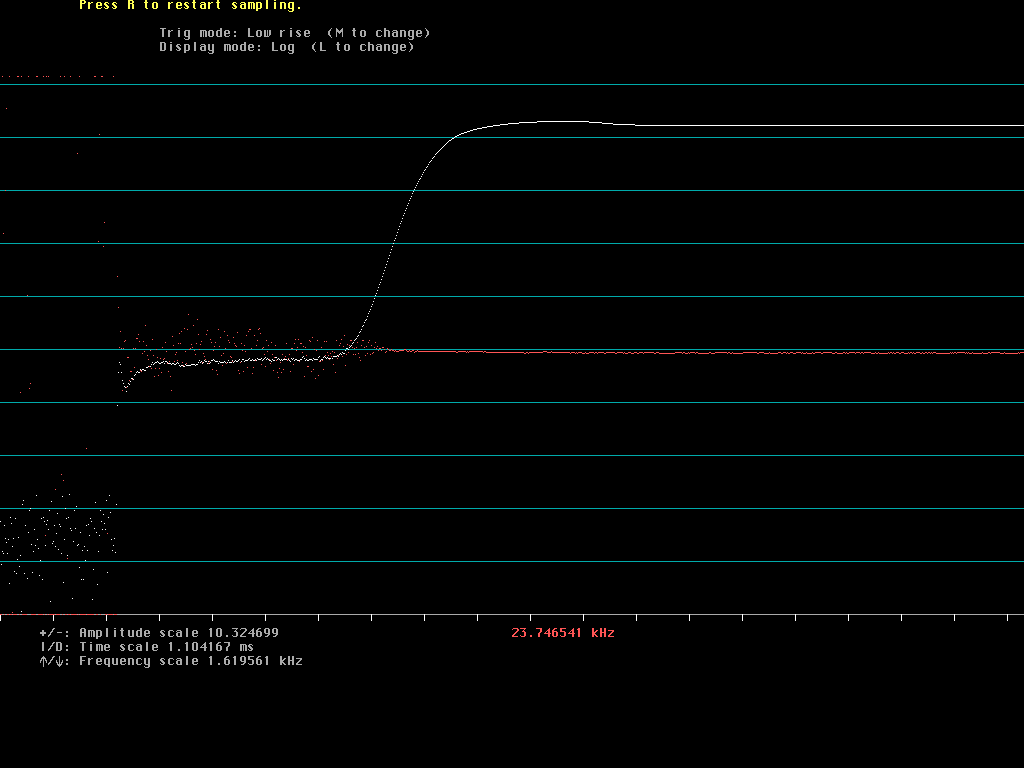This screenshot has width=1024, height=768.
Task: Click the red 23.746541 kHz frequency value
Action: (x=563, y=633)
